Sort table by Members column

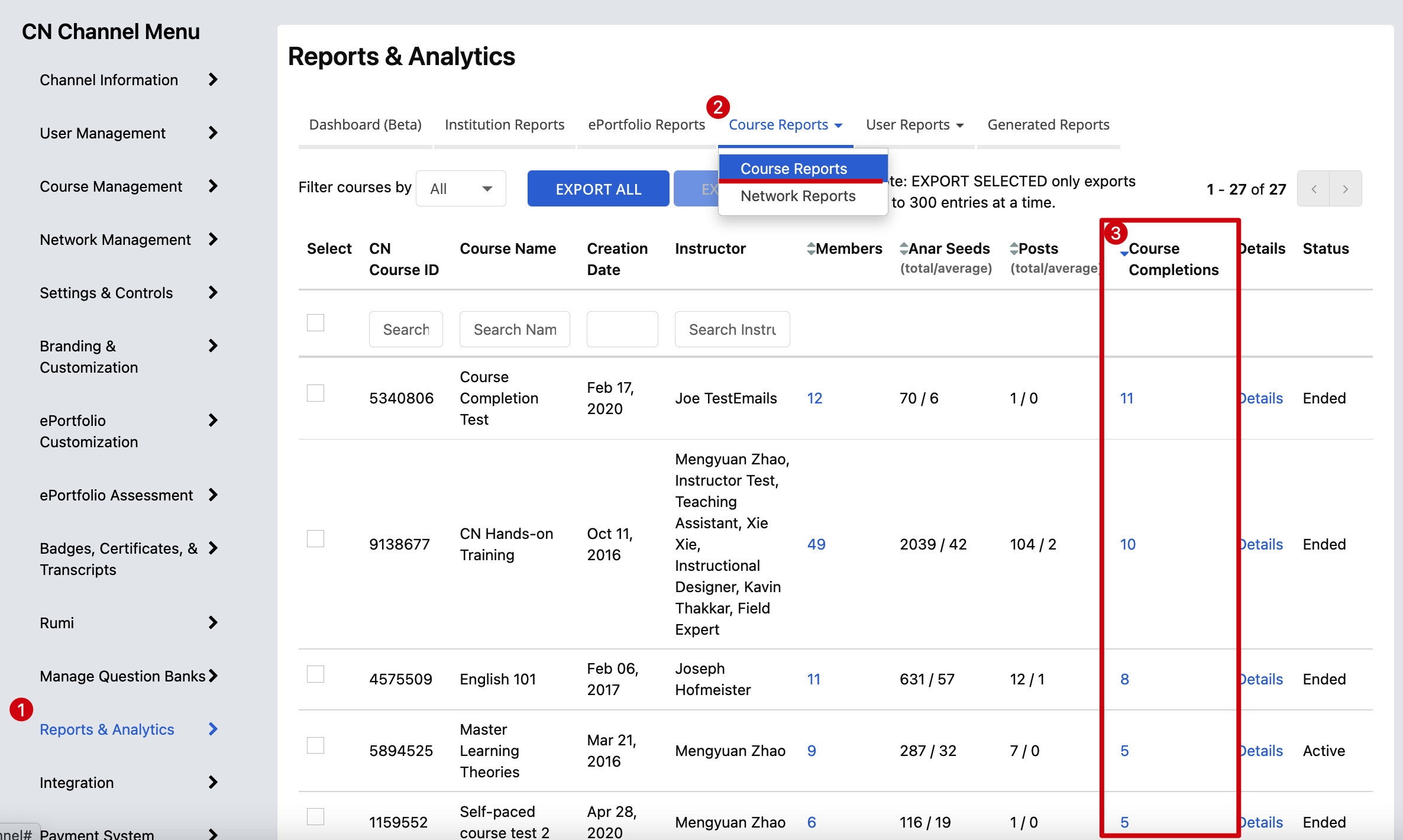[811, 249]
